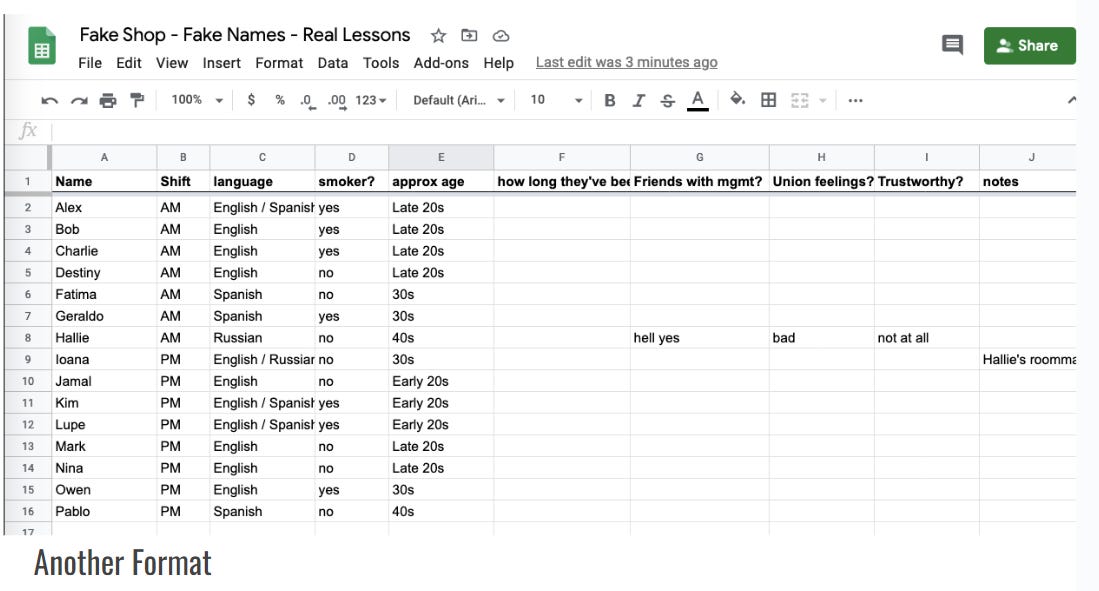Open the comment history icon
Image resolution: width=1099 pixels, height=591 pixels.
[x=952, y=45]
